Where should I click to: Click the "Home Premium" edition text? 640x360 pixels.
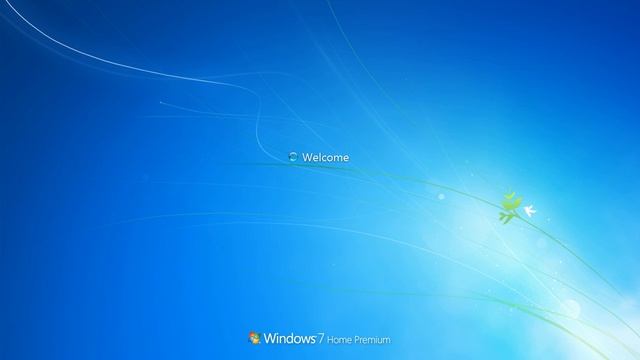tap(359, 340)
